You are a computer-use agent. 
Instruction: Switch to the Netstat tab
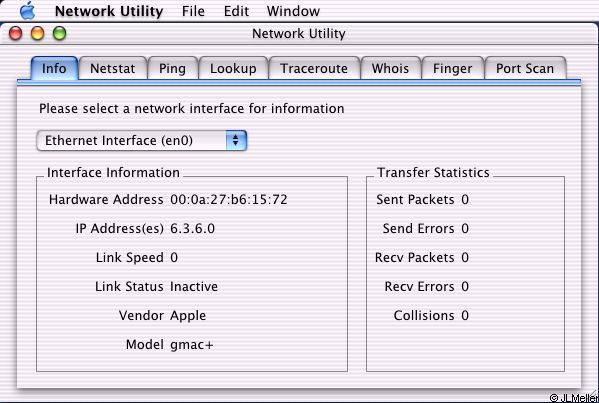pos(113,68)
